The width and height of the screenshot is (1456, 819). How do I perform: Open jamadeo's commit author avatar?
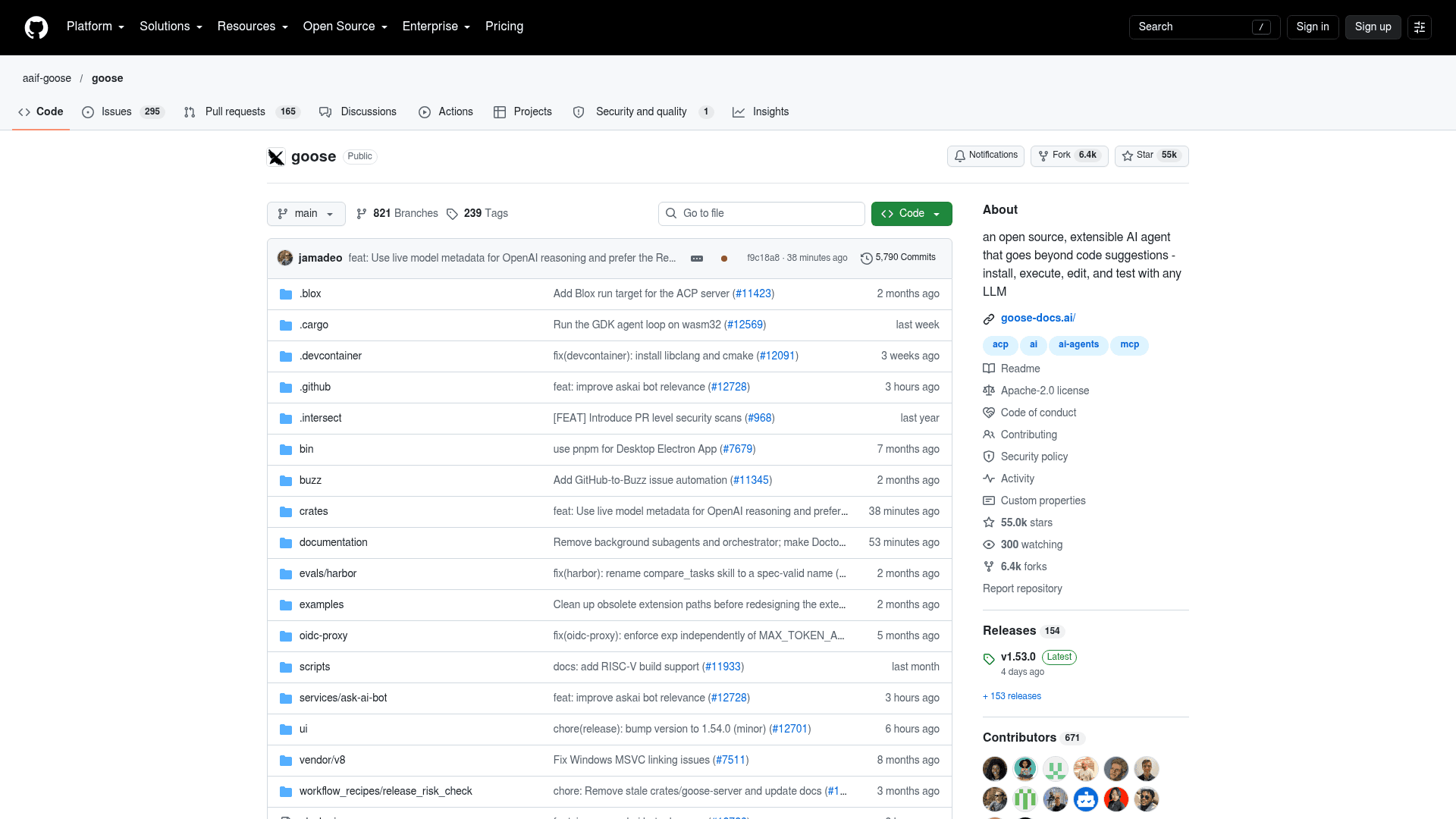(x=285, y=258)
